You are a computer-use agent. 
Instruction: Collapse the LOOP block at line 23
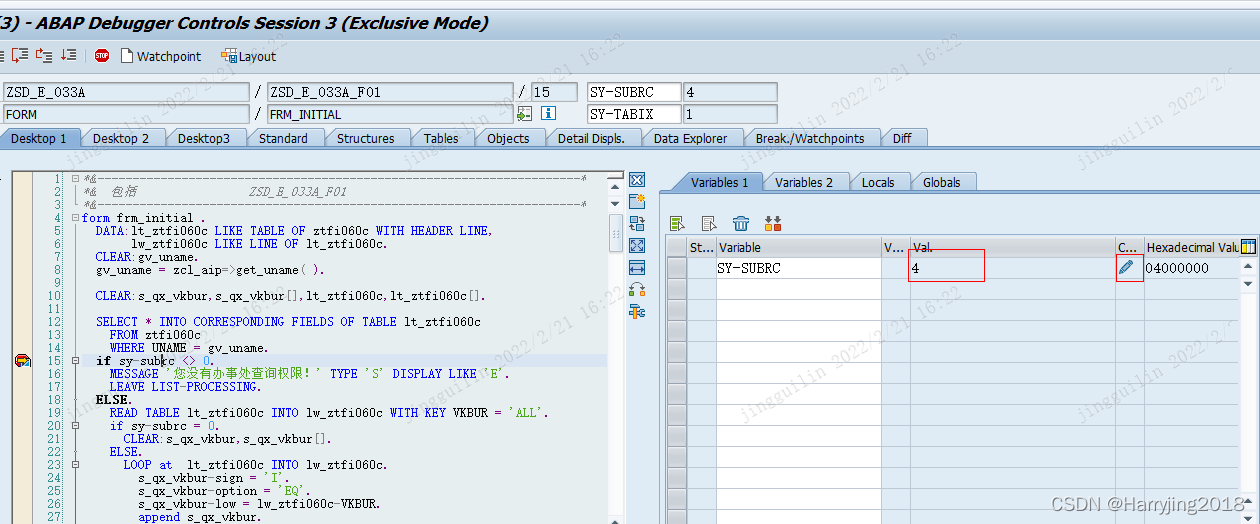coord(74,465)
